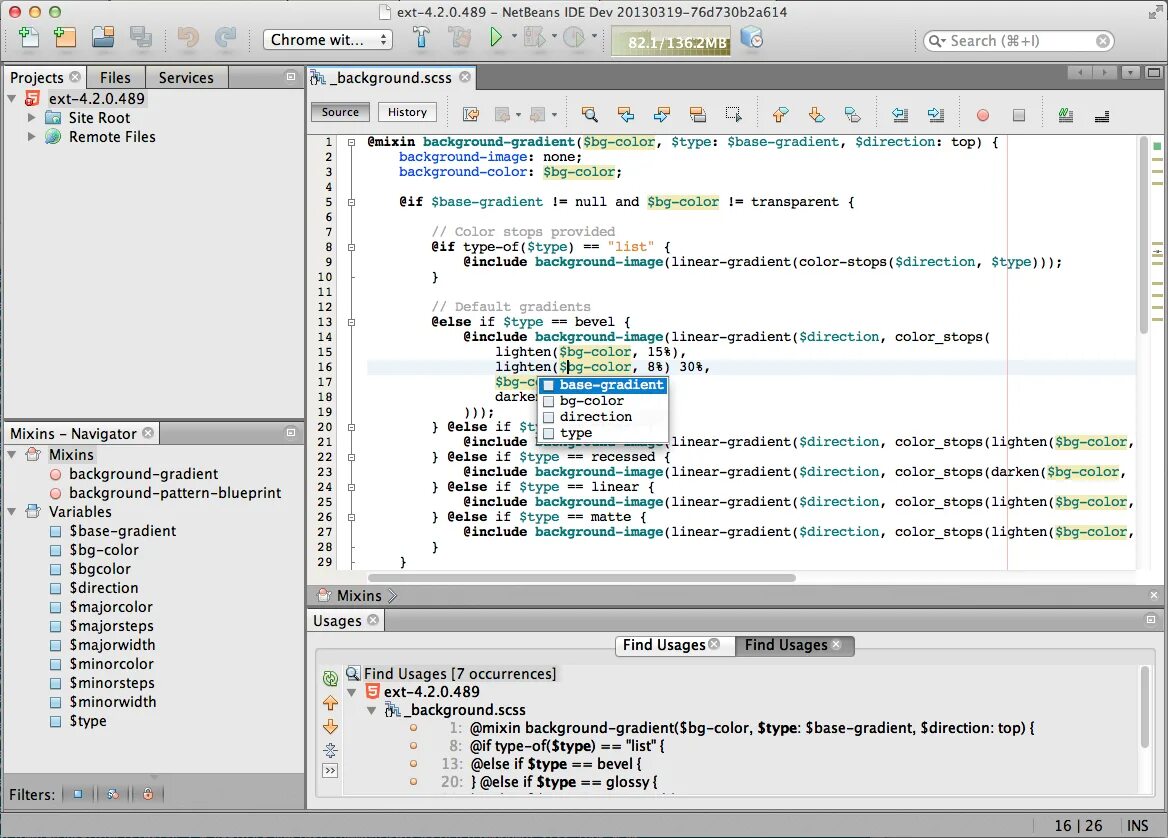Click the History view button
The width and height of the screenshot is (1168, 838).
tap(407, 112)
